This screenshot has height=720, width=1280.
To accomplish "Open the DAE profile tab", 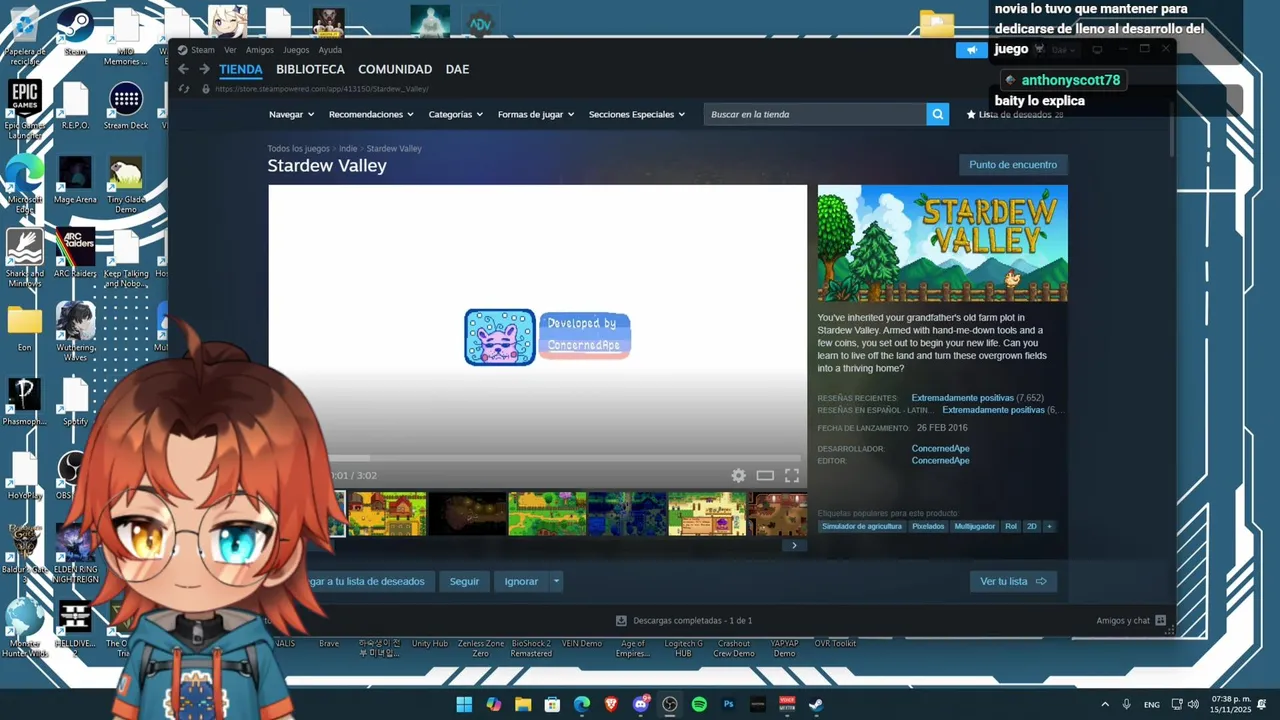I will tap(457, 69).
